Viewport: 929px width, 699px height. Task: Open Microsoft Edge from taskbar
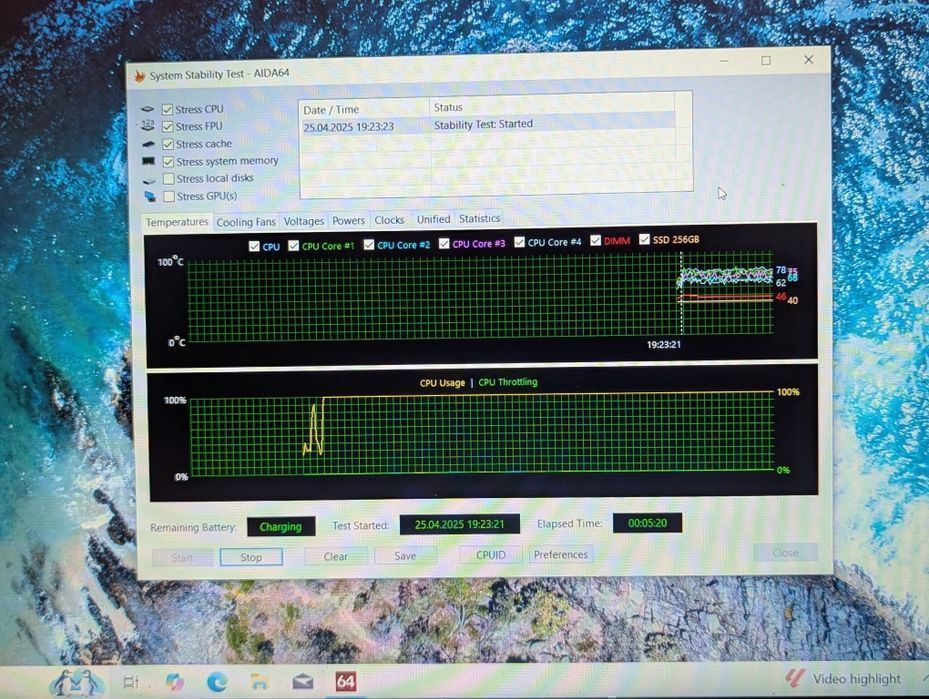pos(217,682)
